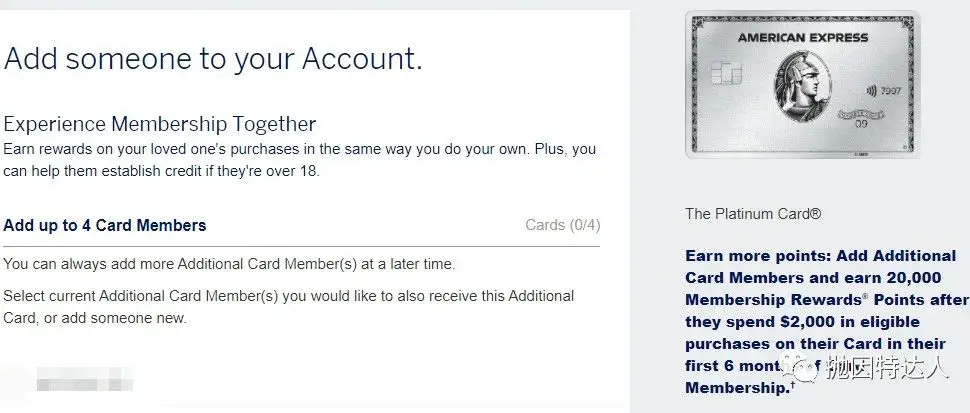Click the Add someone to your Account heading
Image resolution: width=970 pixels, height=413 pixels.
coord(213,58)
